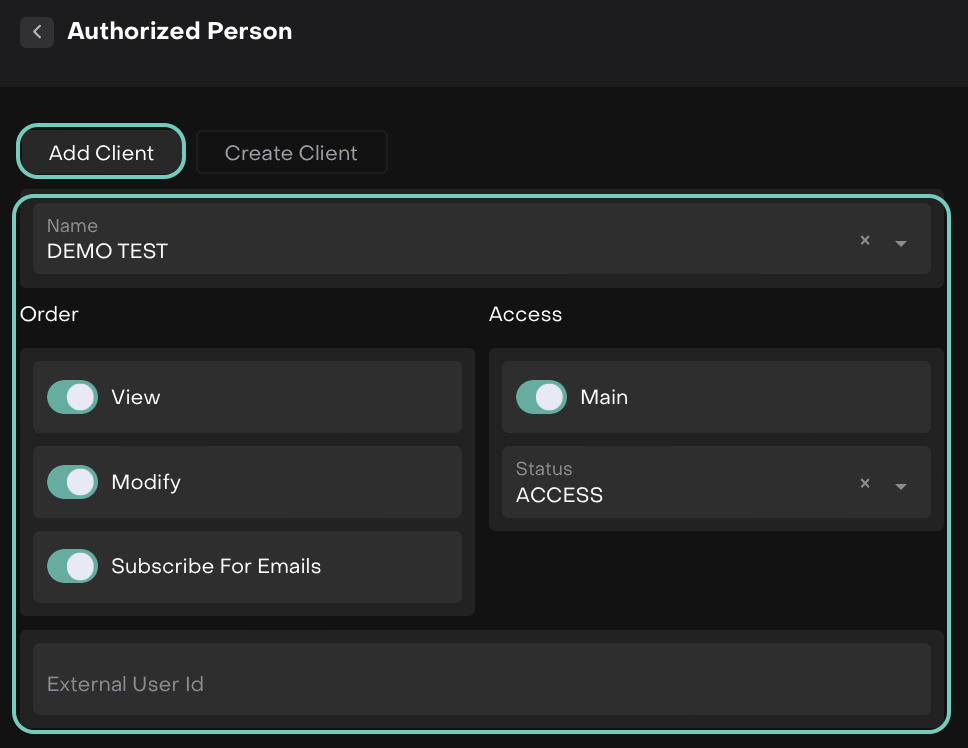Screen dimensions: 968x748
Task: Switch to the Create Client tab
Action: click(291, 153)
